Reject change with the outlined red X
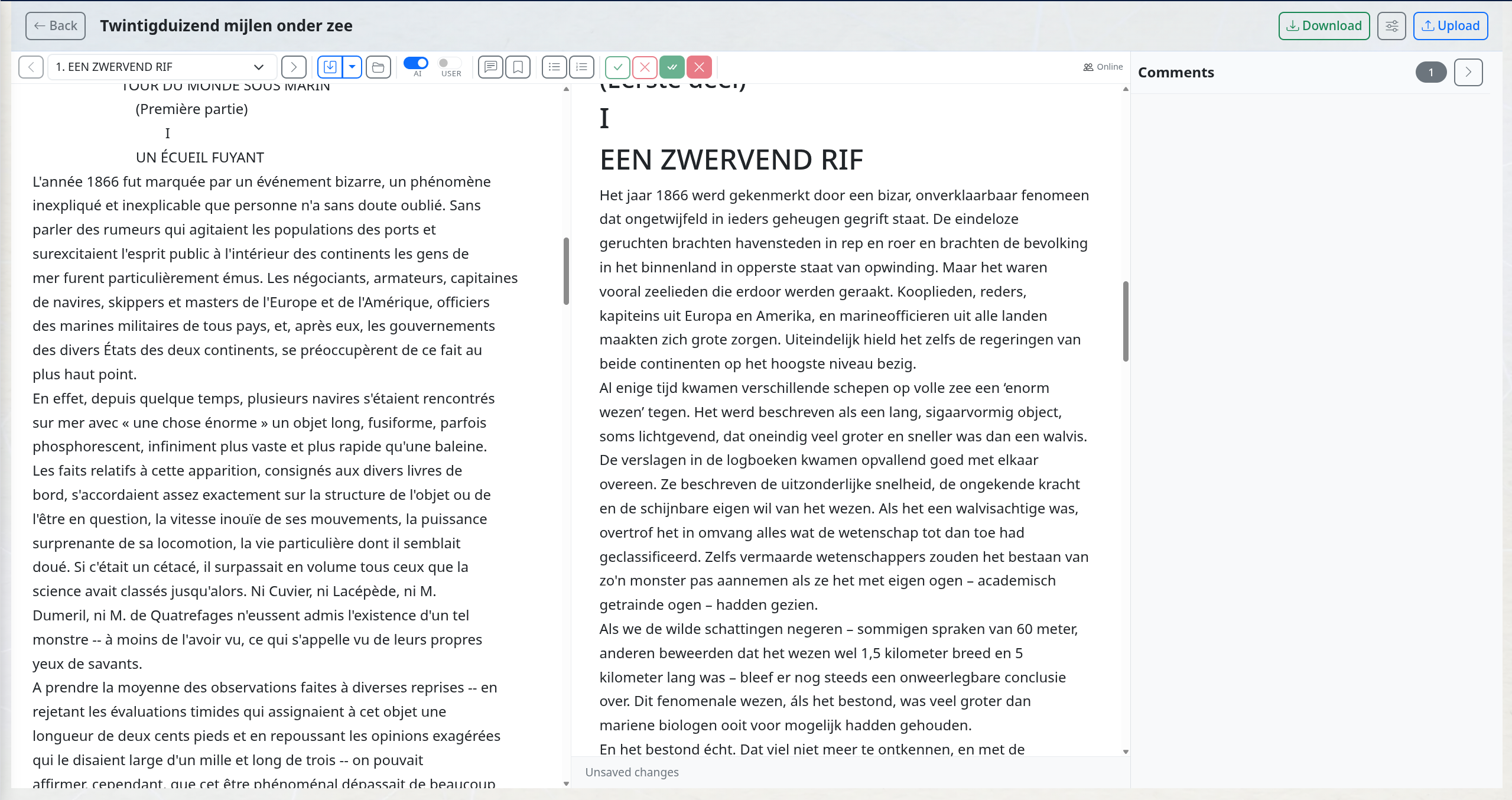 pos(645,67)
